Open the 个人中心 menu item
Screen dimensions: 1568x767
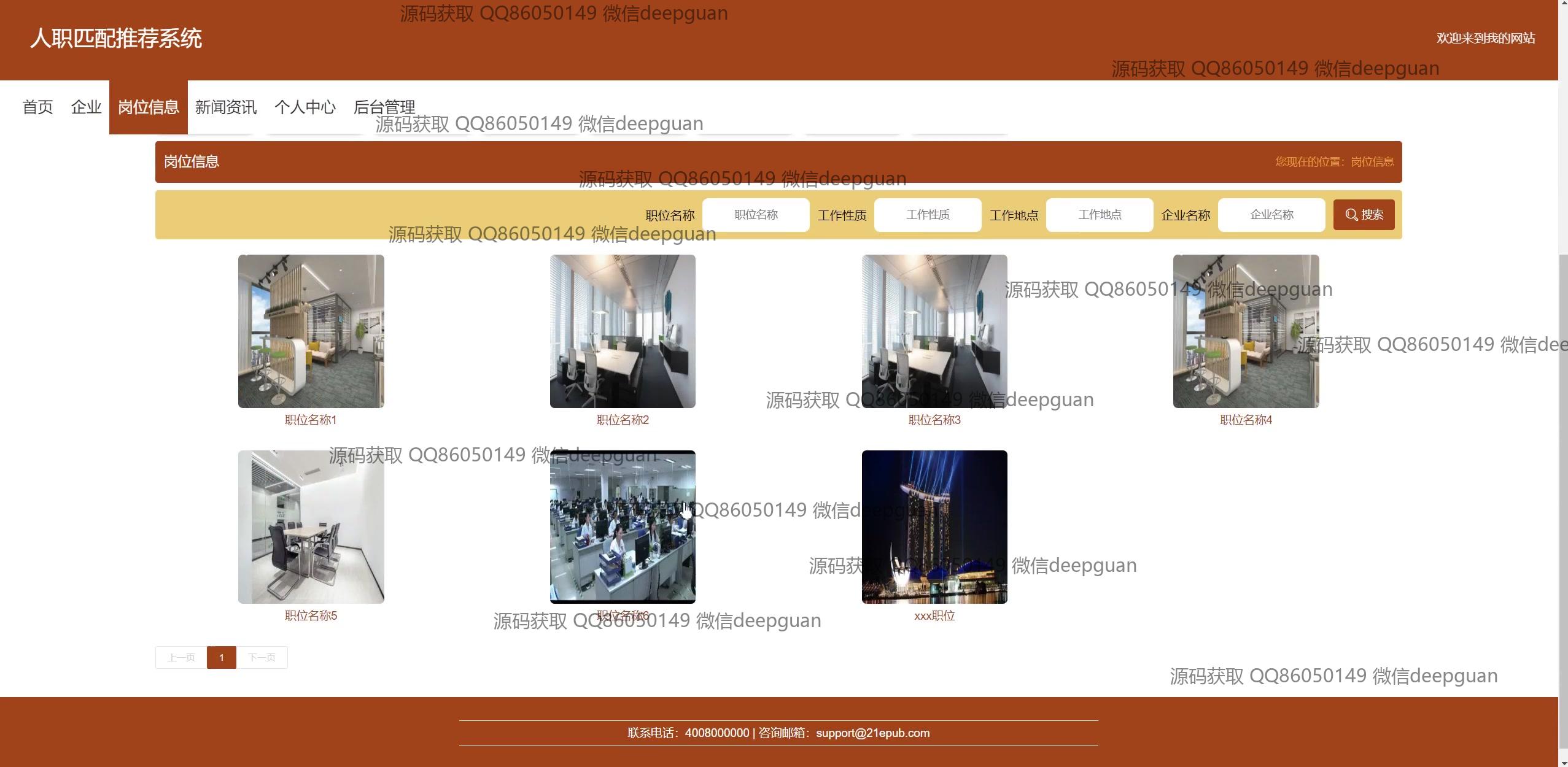(x=305, y=107)
